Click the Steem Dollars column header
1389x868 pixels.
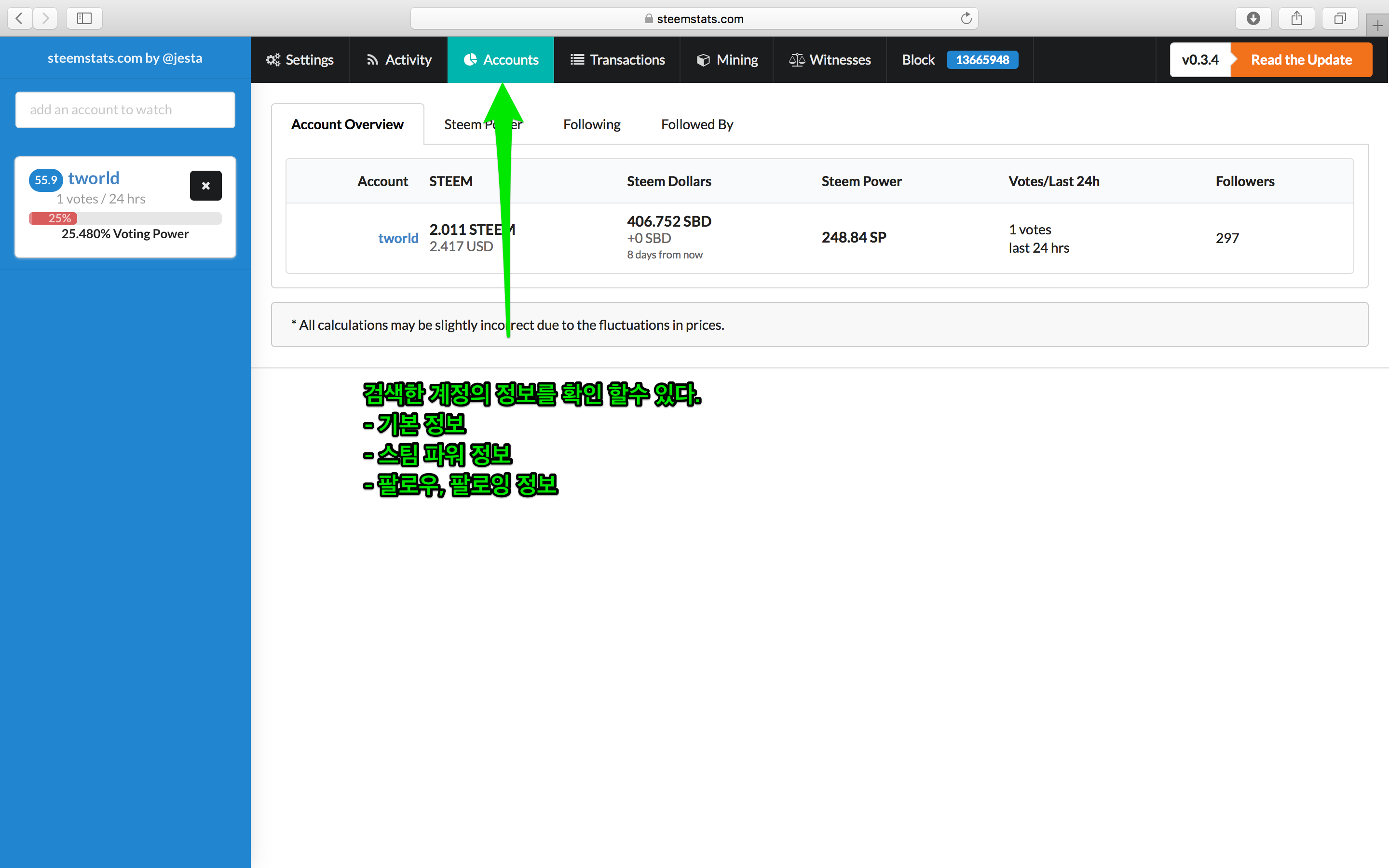point(668,181)
